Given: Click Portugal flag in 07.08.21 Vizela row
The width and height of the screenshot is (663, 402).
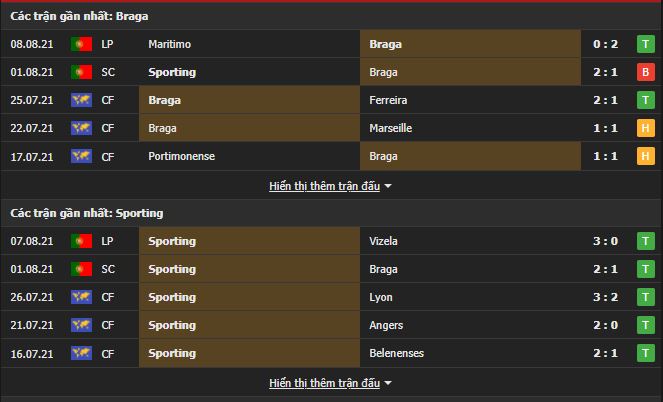Looking at the screenshot, I should pos(81,241).
